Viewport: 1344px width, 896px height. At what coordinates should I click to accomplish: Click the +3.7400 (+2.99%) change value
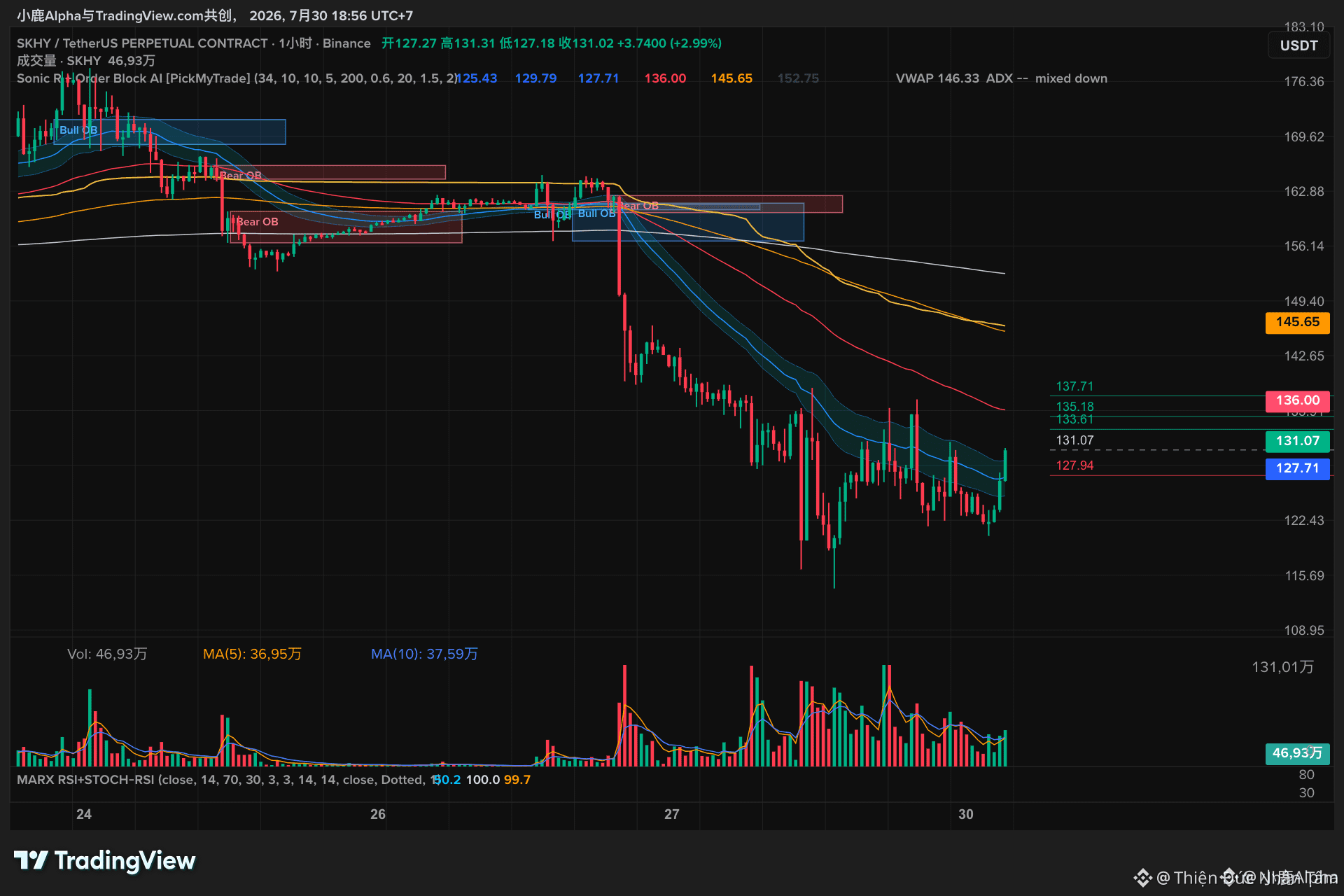[x=669, y=43]
